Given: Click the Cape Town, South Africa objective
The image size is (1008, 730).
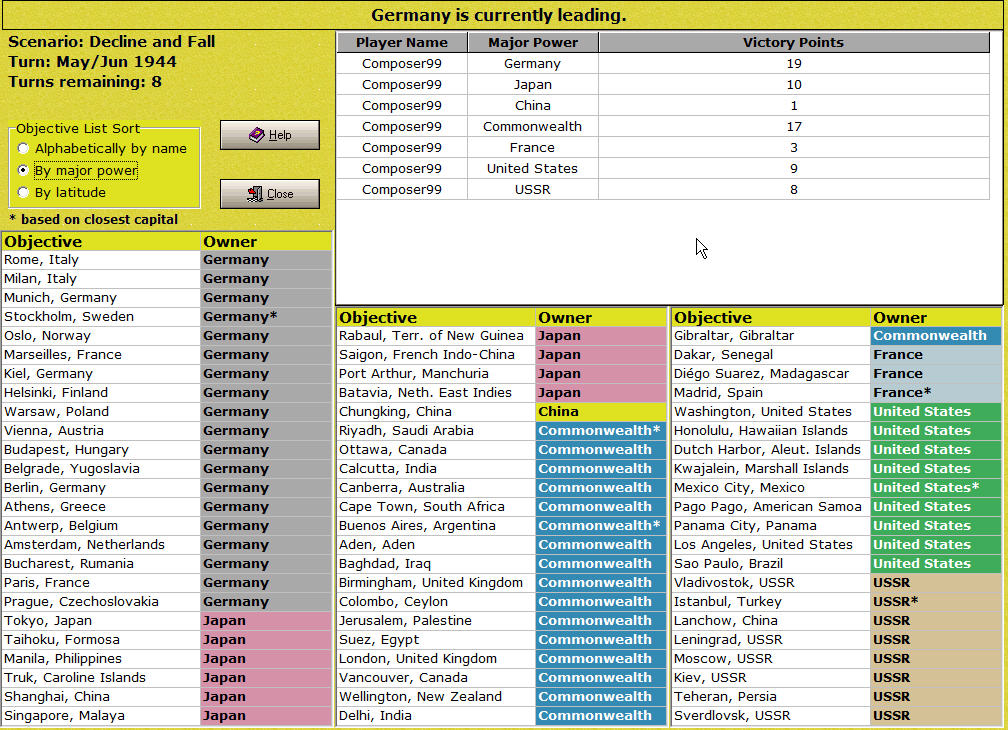Looking at the screenshot, I should pyautogui.click(x=436, y=507).
